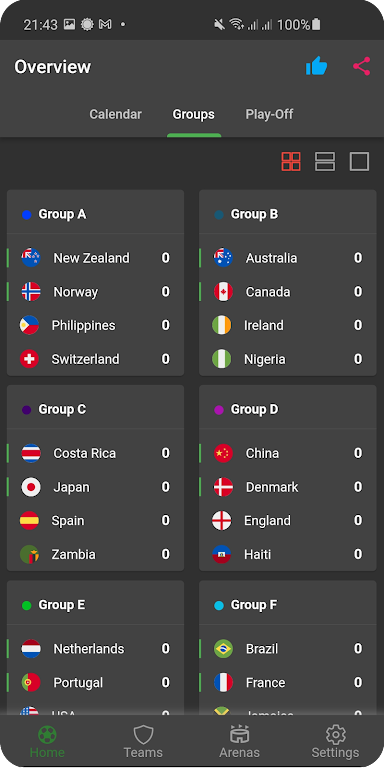
Task: Open Group E header
Action: 96,605
